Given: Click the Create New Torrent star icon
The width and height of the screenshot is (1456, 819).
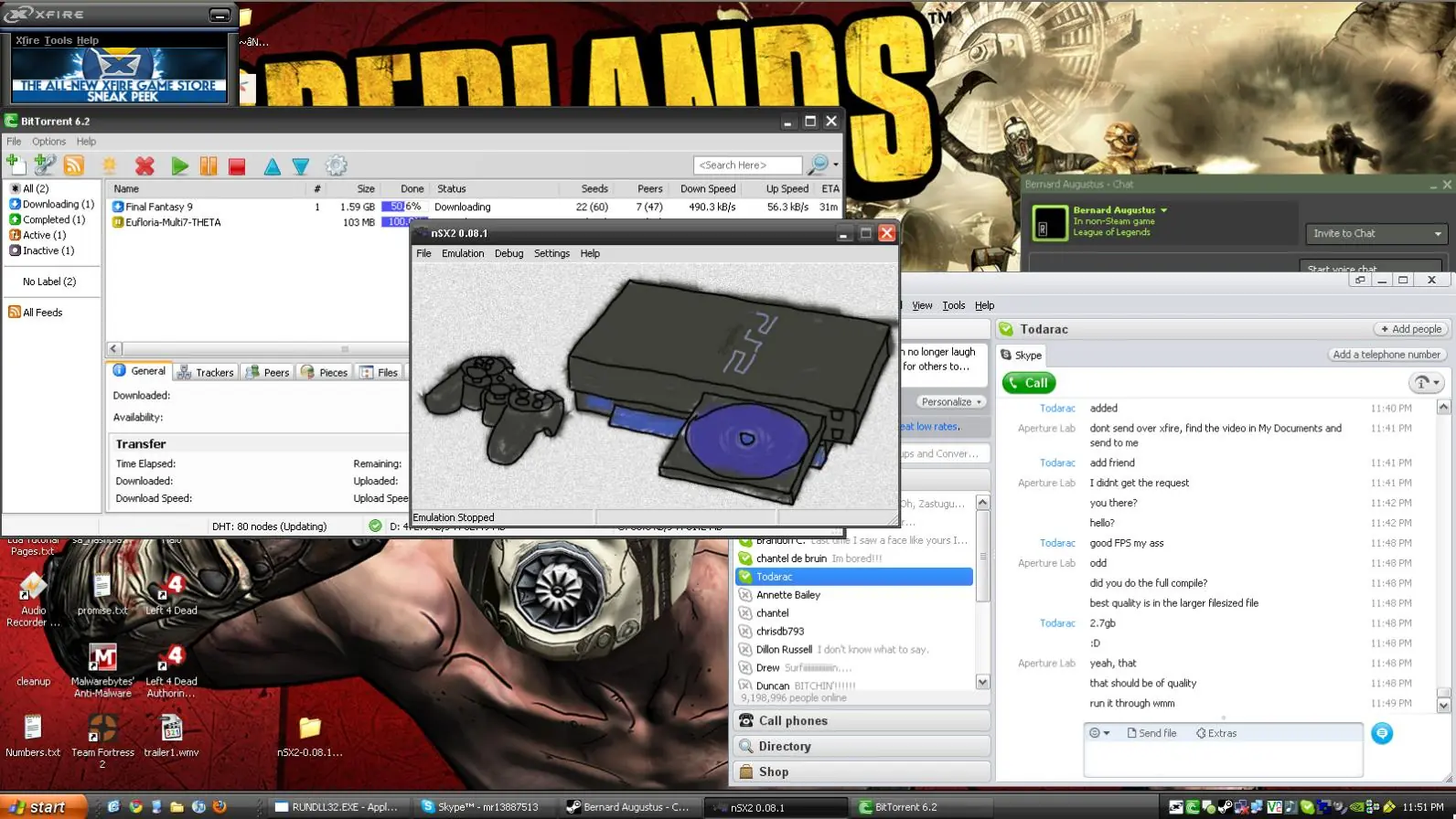Looking at the screenshot, I should [x=110, y=165].
